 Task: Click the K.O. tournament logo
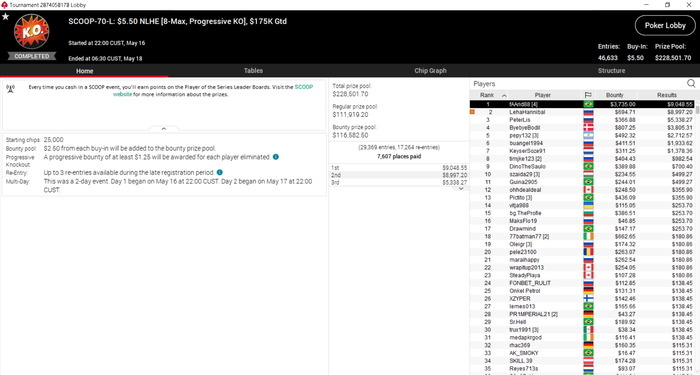tap(31, 32)
